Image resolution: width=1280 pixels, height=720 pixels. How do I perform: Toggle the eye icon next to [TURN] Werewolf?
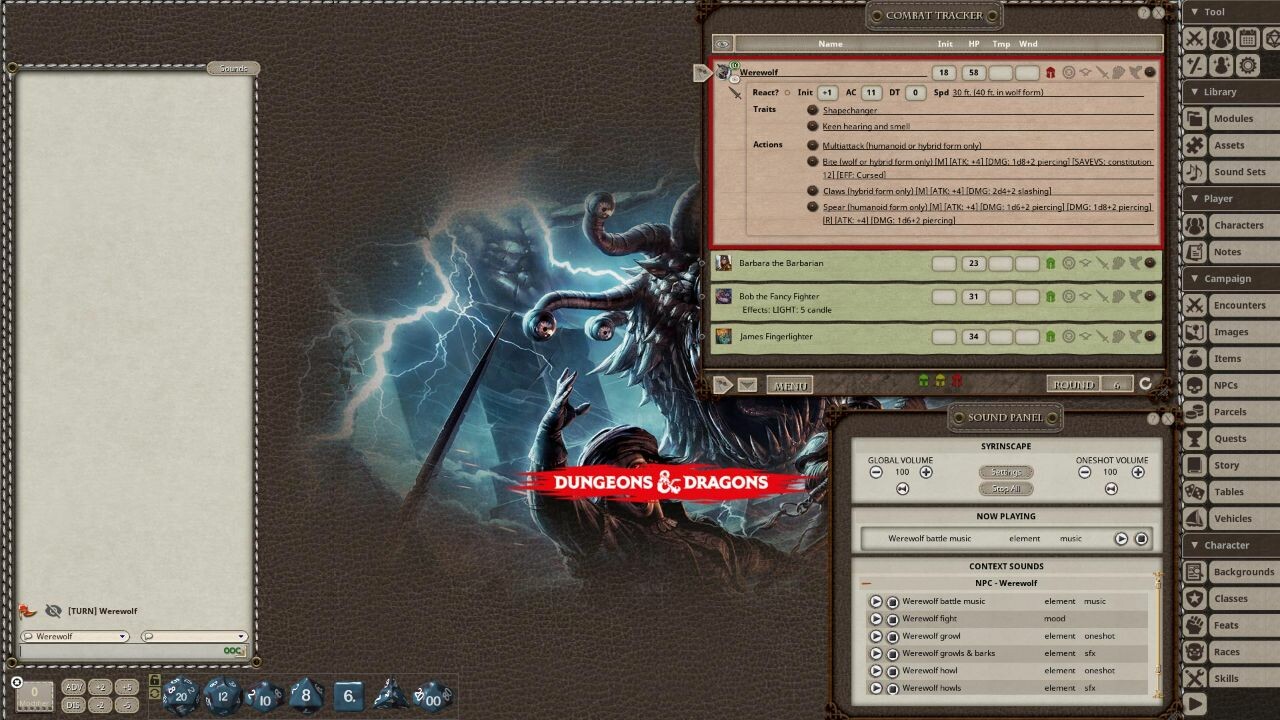point(52,611)
